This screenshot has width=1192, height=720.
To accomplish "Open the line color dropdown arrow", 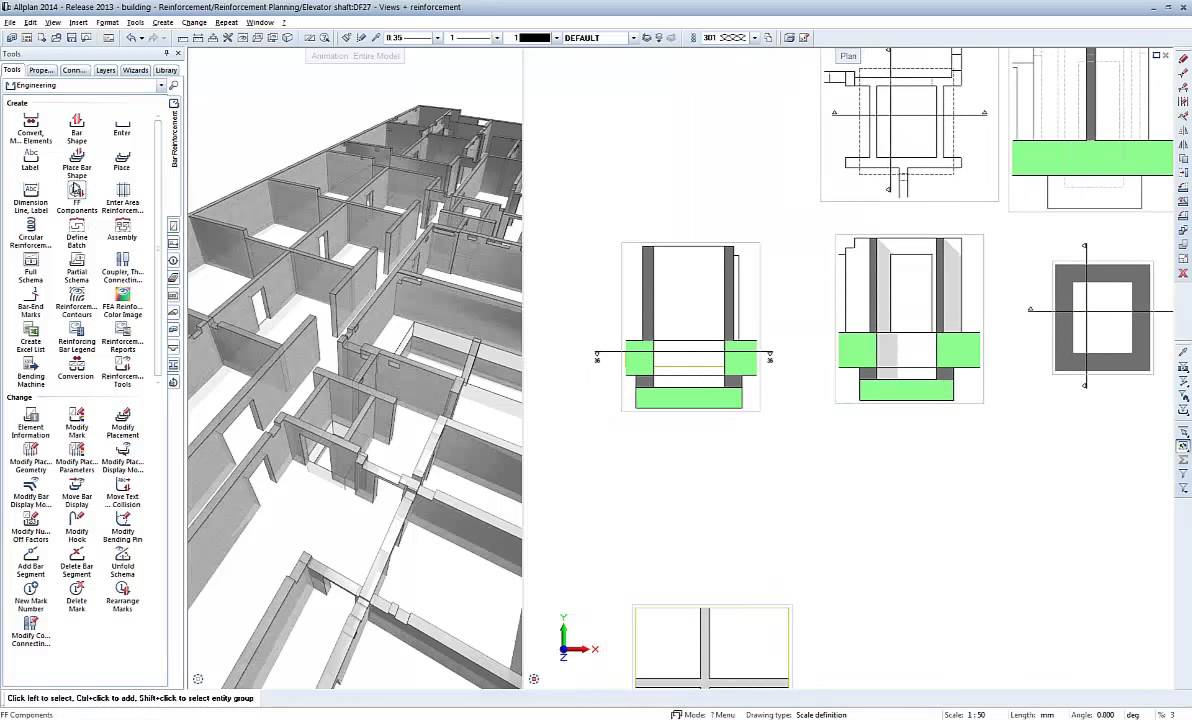I will point(556,38).
